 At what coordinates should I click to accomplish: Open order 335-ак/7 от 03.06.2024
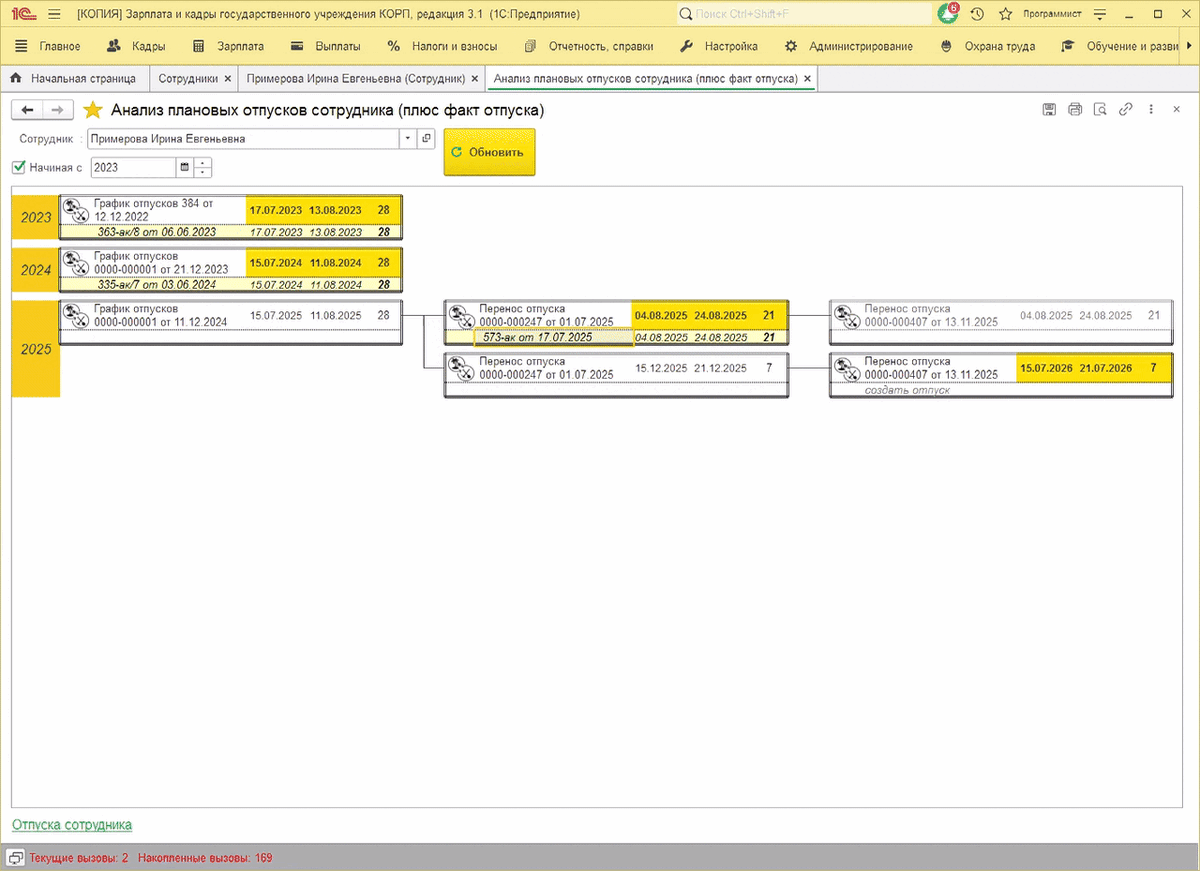pyautogui.click(x=156, y=285)
